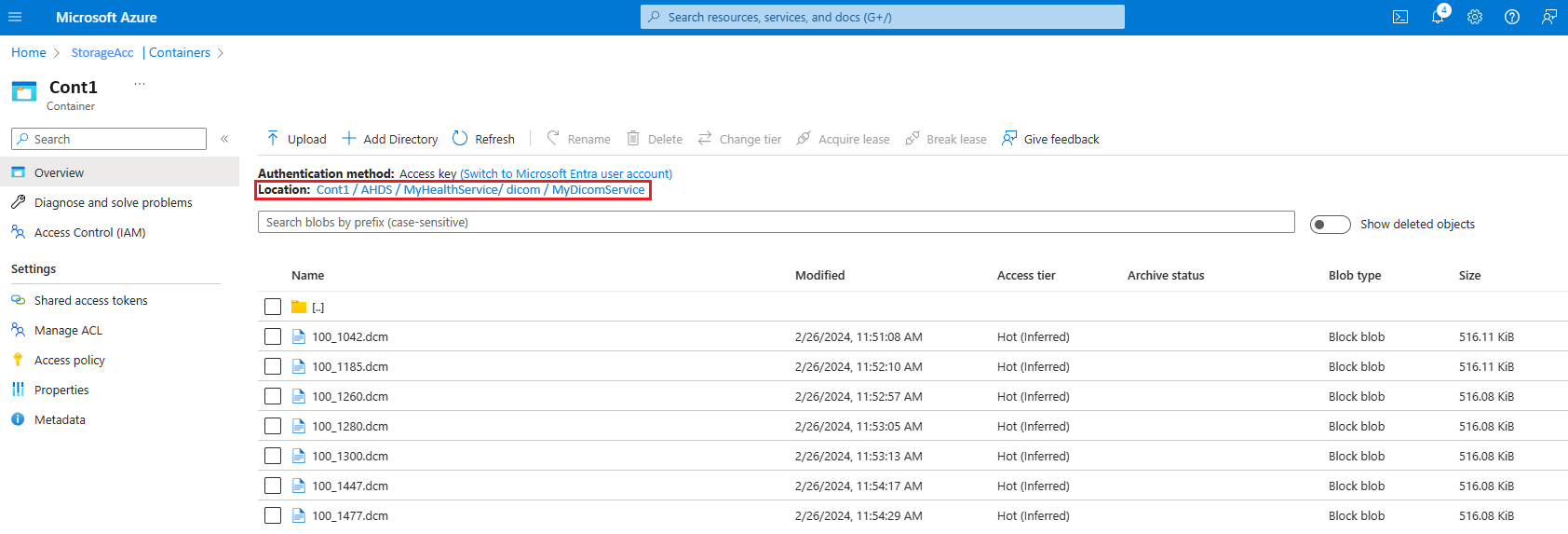Click Add Directory plus icon
Screen dimensions: 1568x534
pyautogui.click(x=349, y=139)
